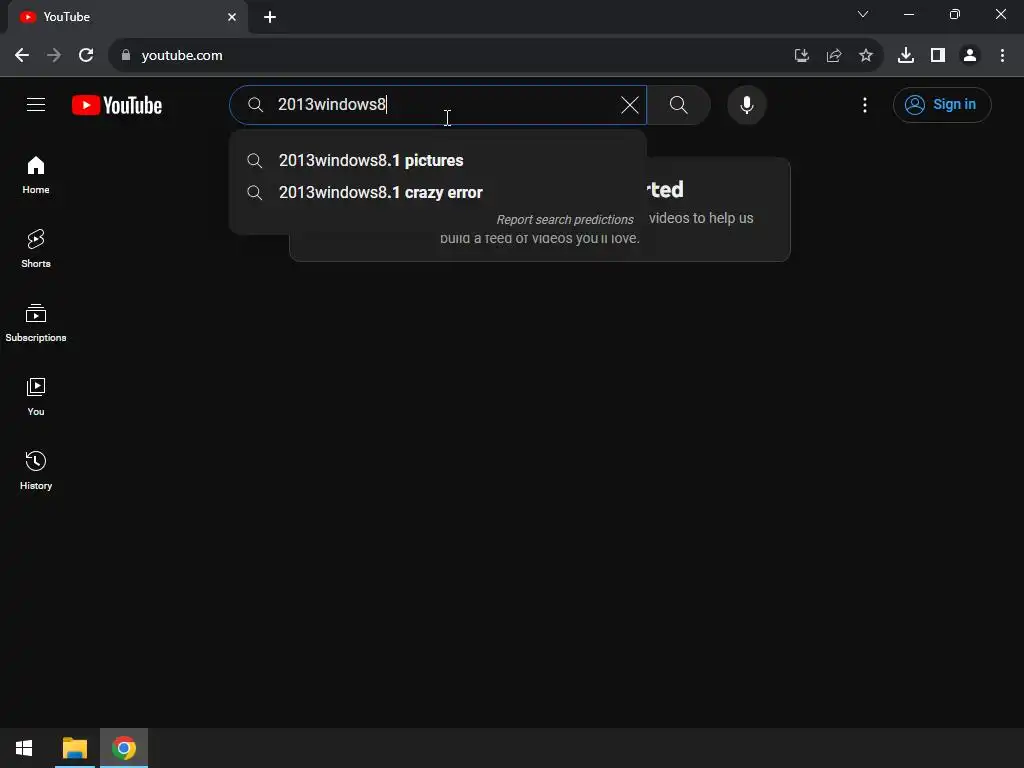Start voice search with microphone
Viewport: 1024px width, 768px height.
pos(746,104)
